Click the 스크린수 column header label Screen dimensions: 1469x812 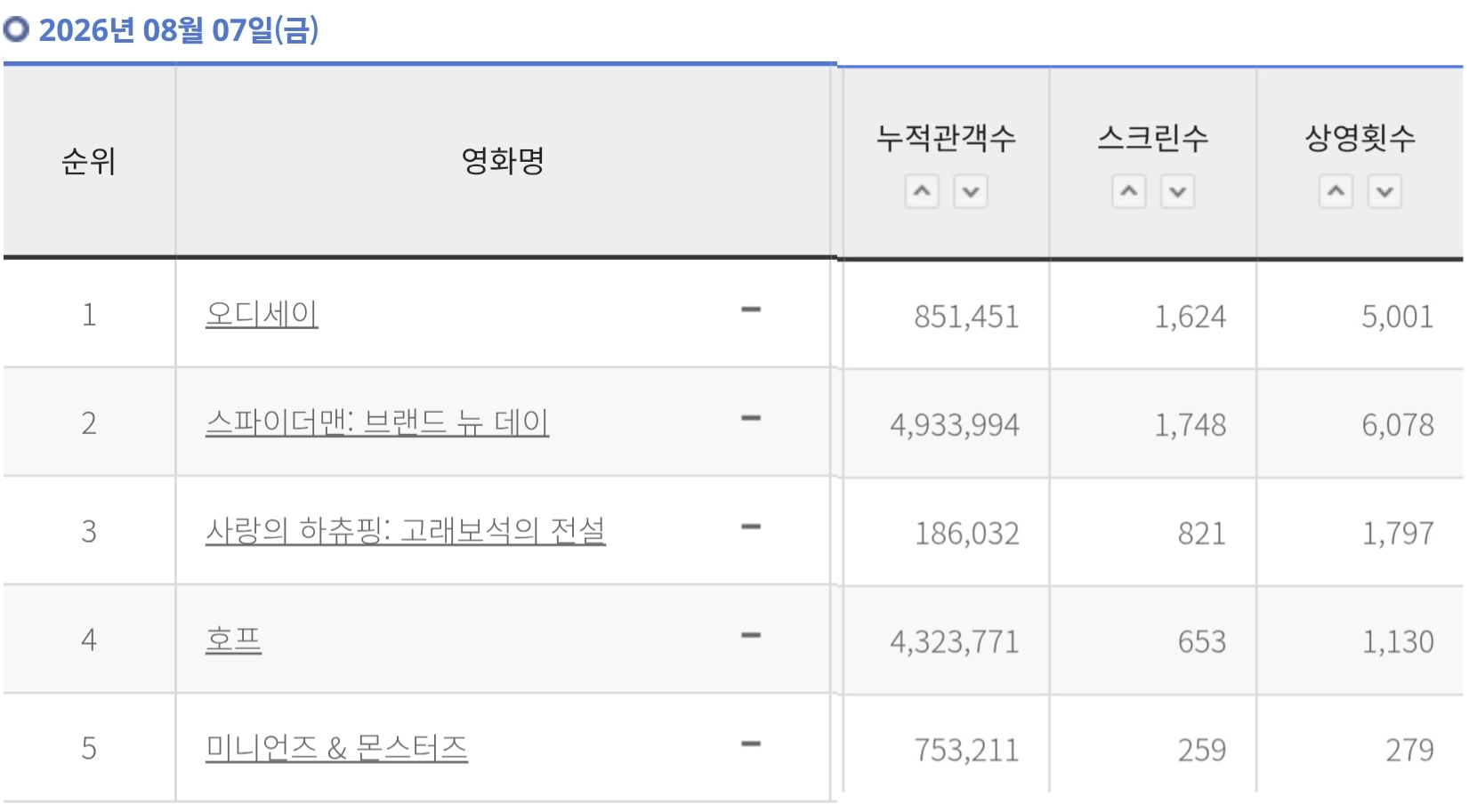[x=1153, y=138]
